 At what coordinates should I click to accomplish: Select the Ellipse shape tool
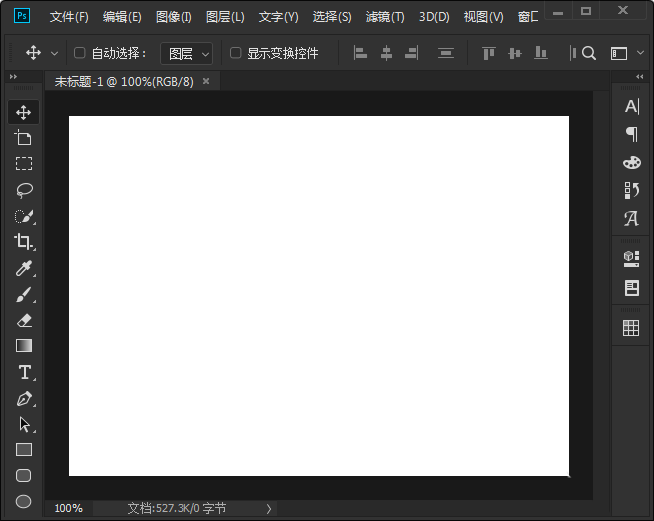pos(23,501)
